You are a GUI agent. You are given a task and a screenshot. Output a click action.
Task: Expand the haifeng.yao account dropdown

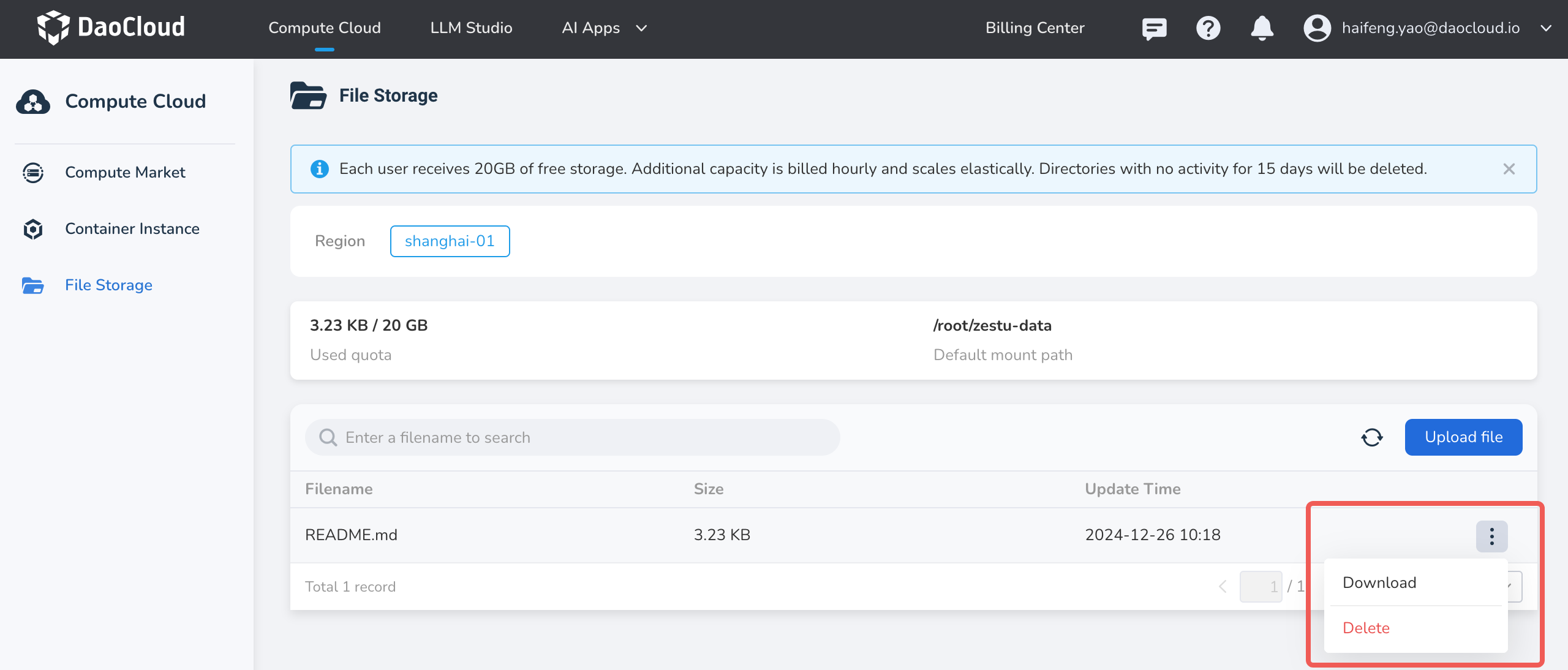[1546, 28]
